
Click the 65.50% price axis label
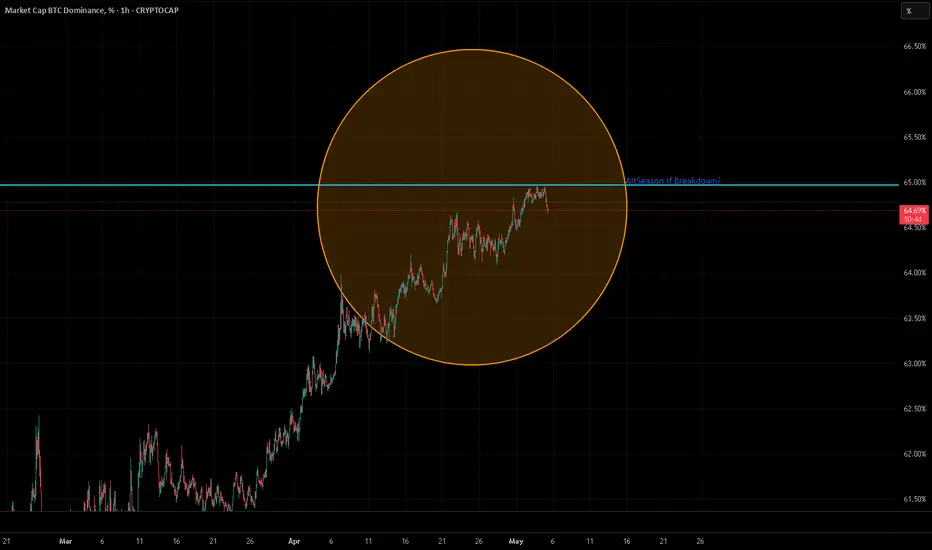[x=914, y=137]
